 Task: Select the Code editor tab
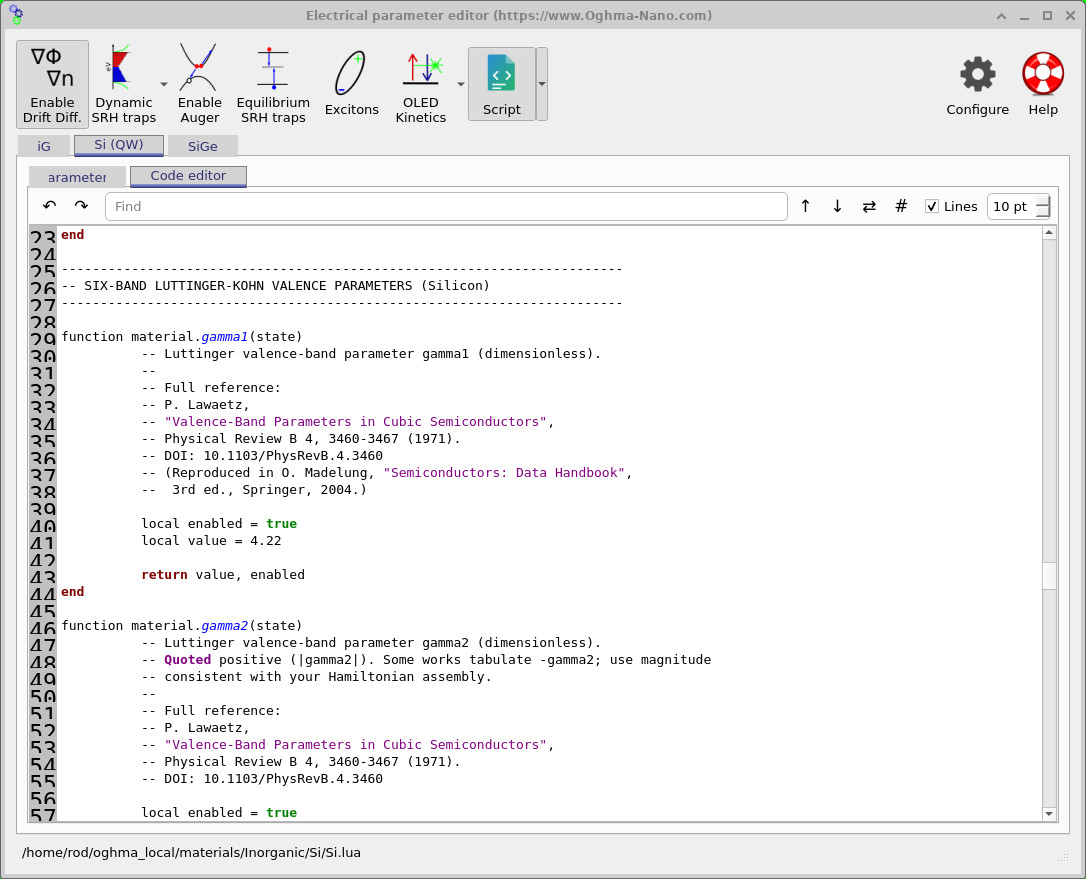(188, 176)
